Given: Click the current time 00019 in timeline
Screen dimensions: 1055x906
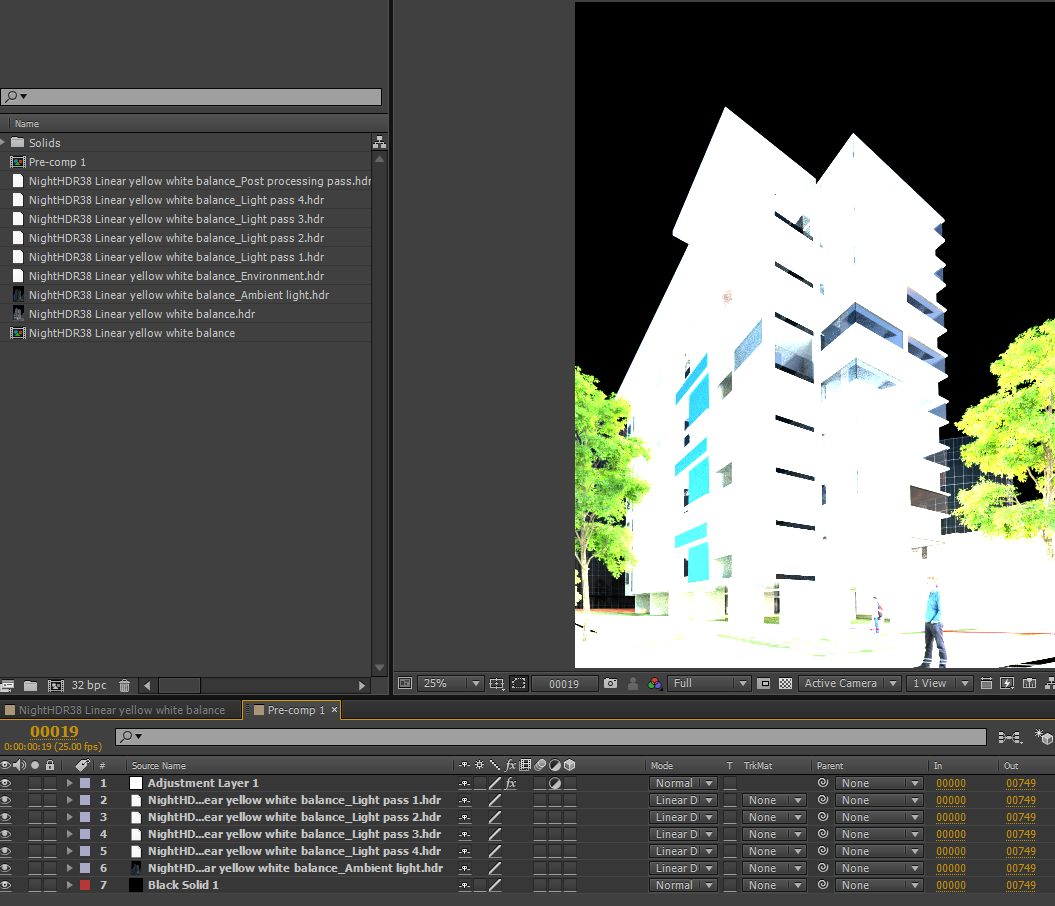Looking at the screenshot, I should 54,732.
